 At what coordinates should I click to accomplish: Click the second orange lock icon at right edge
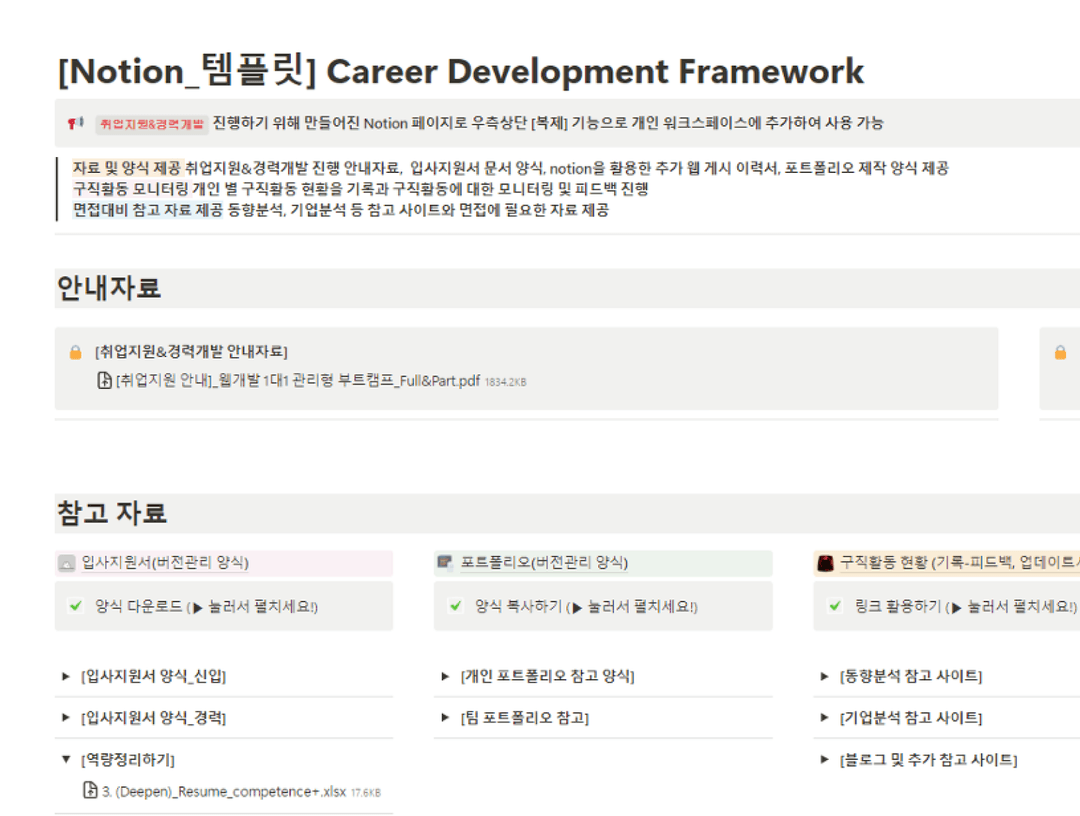click(x=1061, y=353)
